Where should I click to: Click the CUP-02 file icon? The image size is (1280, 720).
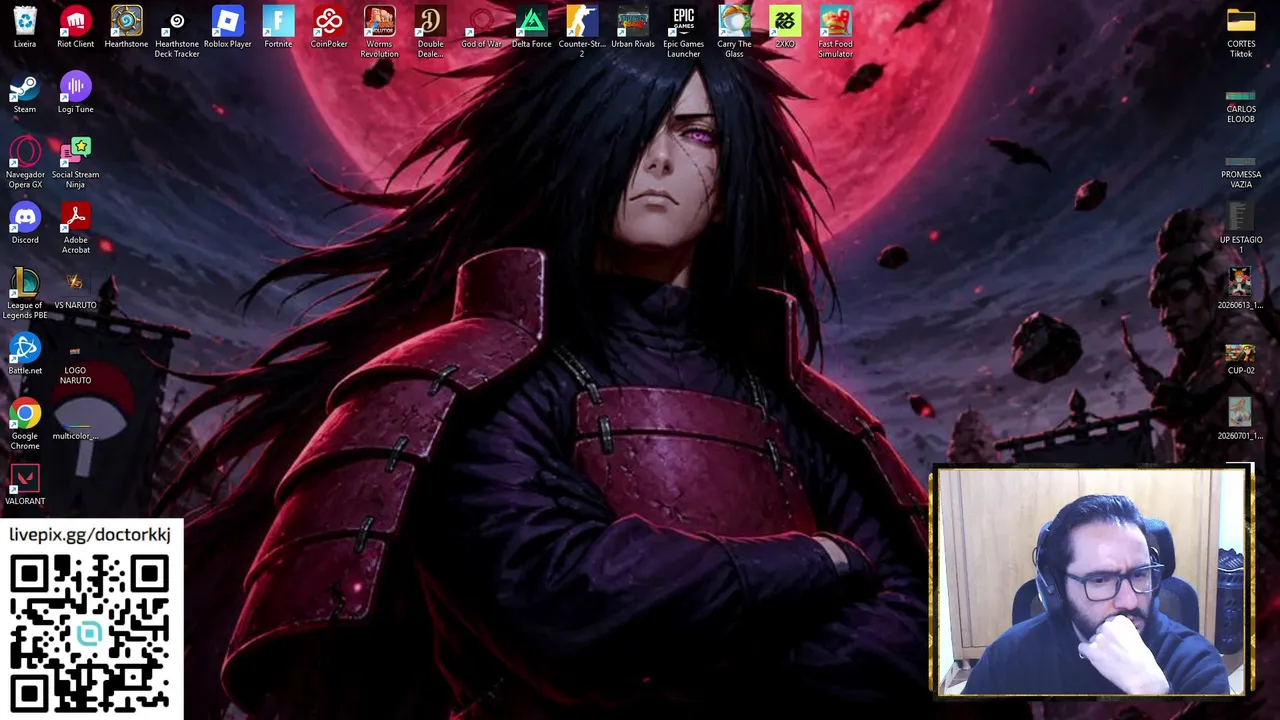[x=1241, y=353]
